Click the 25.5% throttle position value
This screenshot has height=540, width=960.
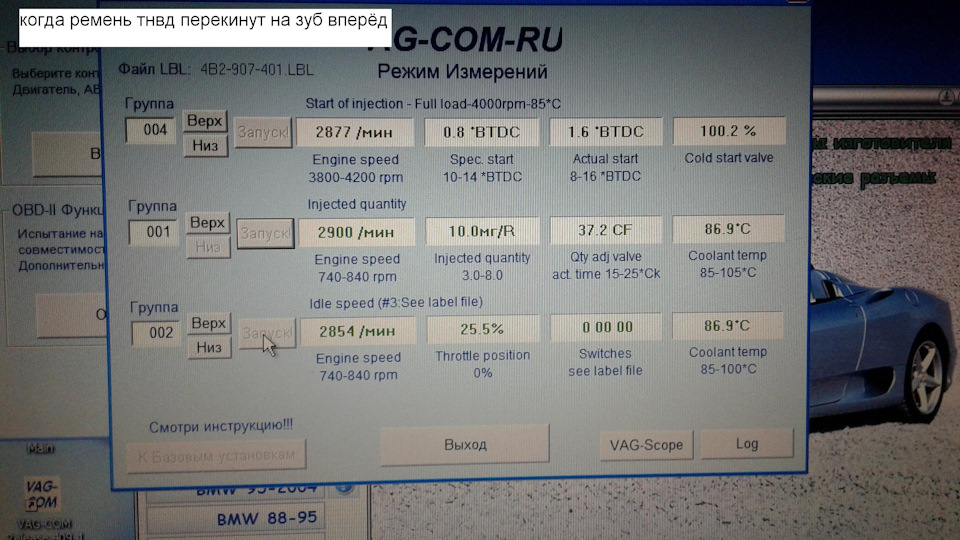[x=481, y=328]
